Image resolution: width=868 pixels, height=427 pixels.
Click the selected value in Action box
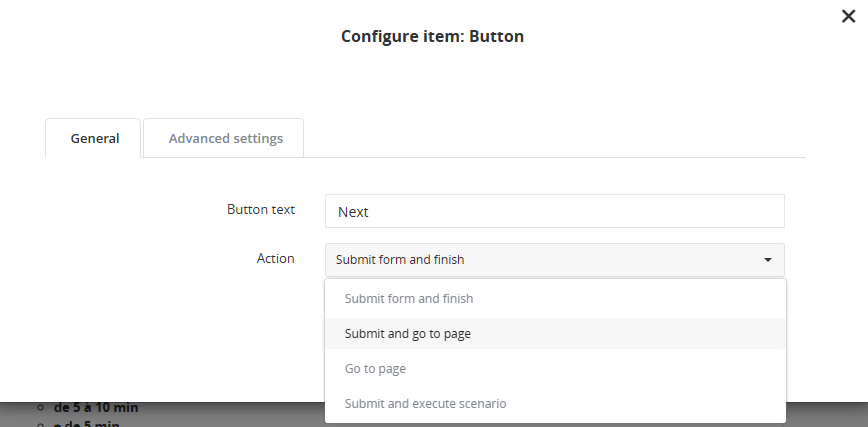(x=400, y=260)
